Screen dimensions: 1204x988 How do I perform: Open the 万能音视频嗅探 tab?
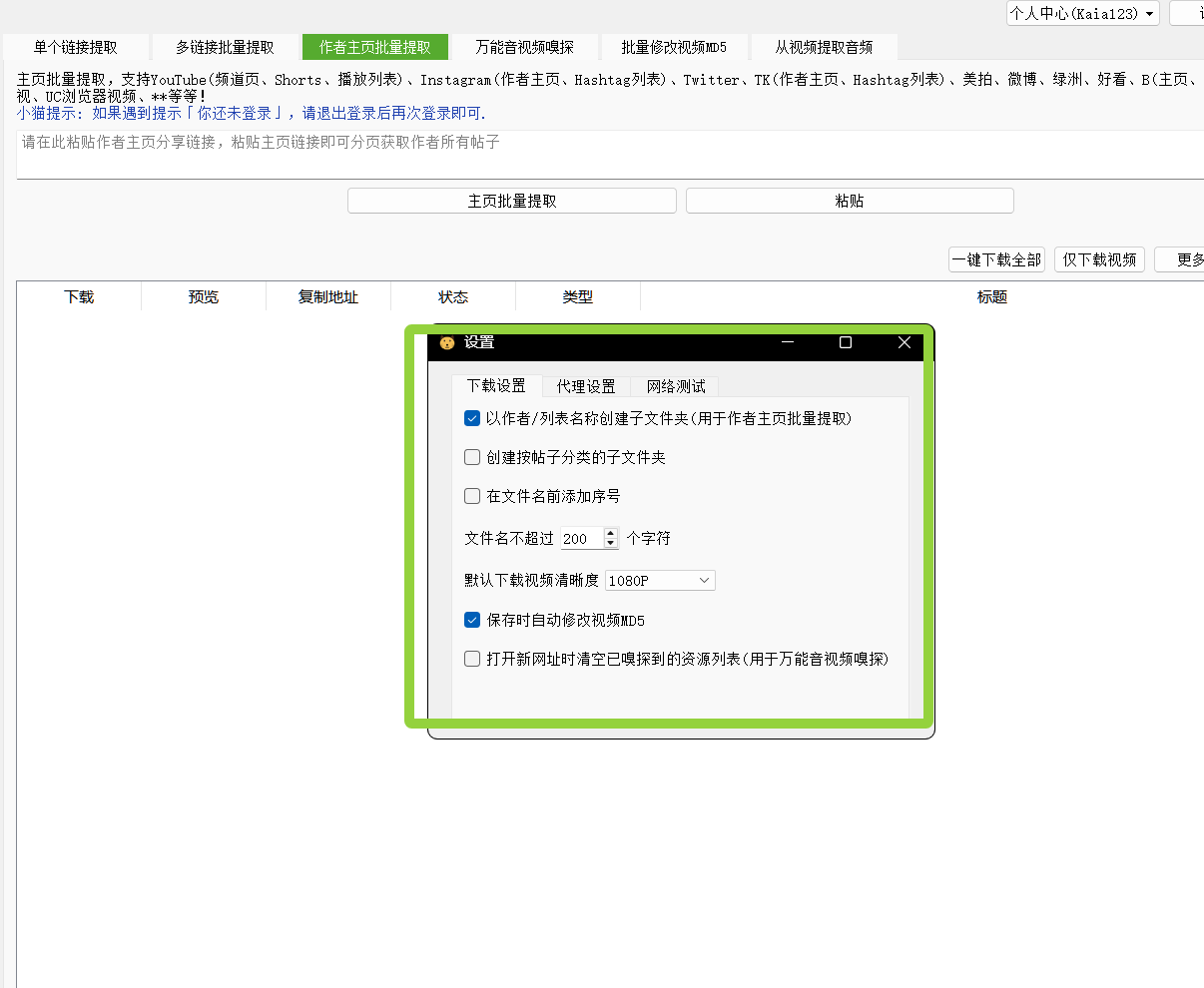[524, 47]
